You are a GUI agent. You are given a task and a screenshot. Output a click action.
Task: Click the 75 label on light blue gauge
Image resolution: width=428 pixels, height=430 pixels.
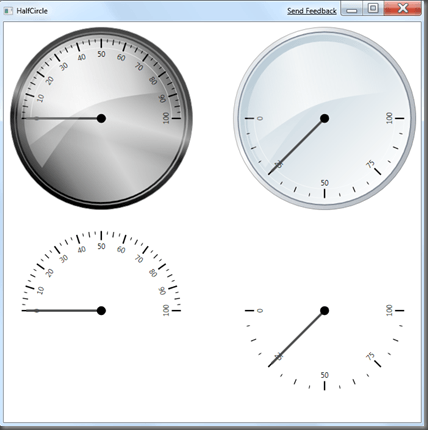(x=370, y=164)
